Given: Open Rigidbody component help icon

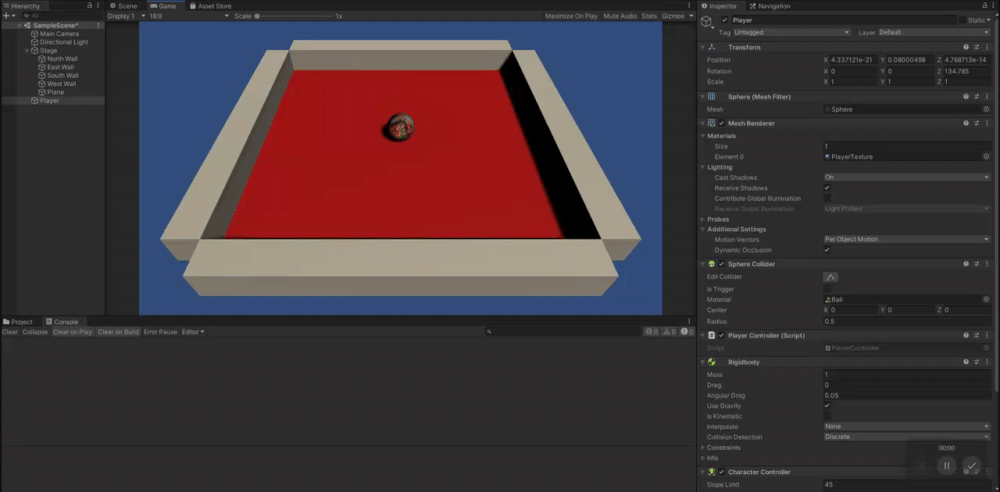Looking at the screenshot, I should 966,362.
